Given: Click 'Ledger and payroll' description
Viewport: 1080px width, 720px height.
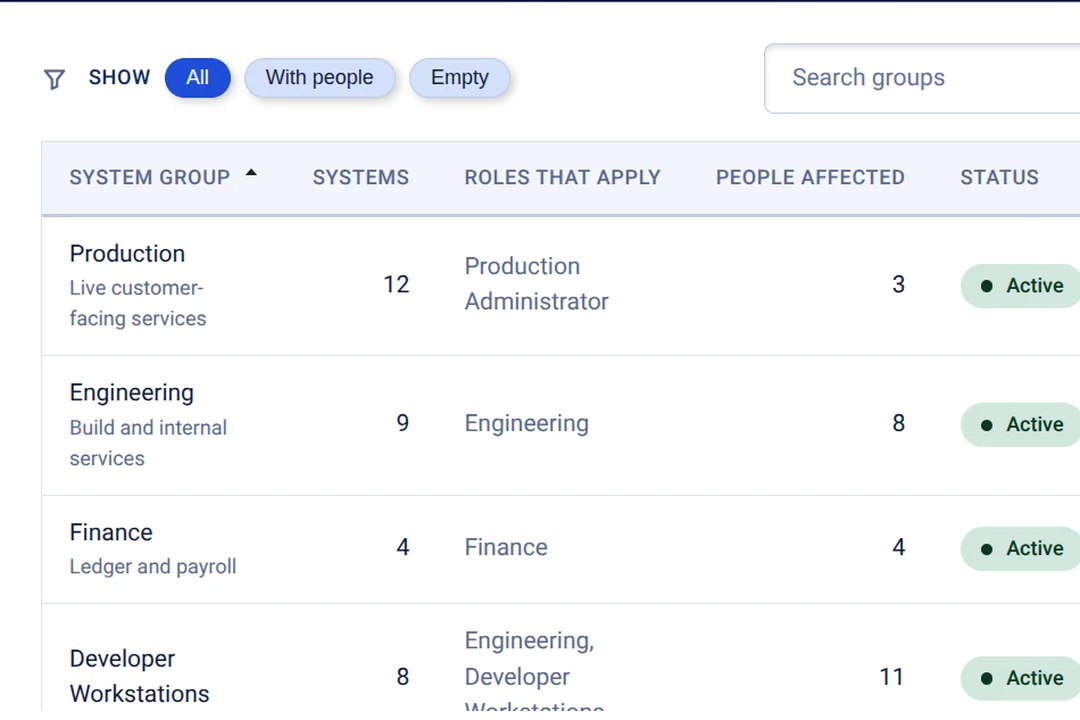Looking at the screenshot, I should 153,566.
